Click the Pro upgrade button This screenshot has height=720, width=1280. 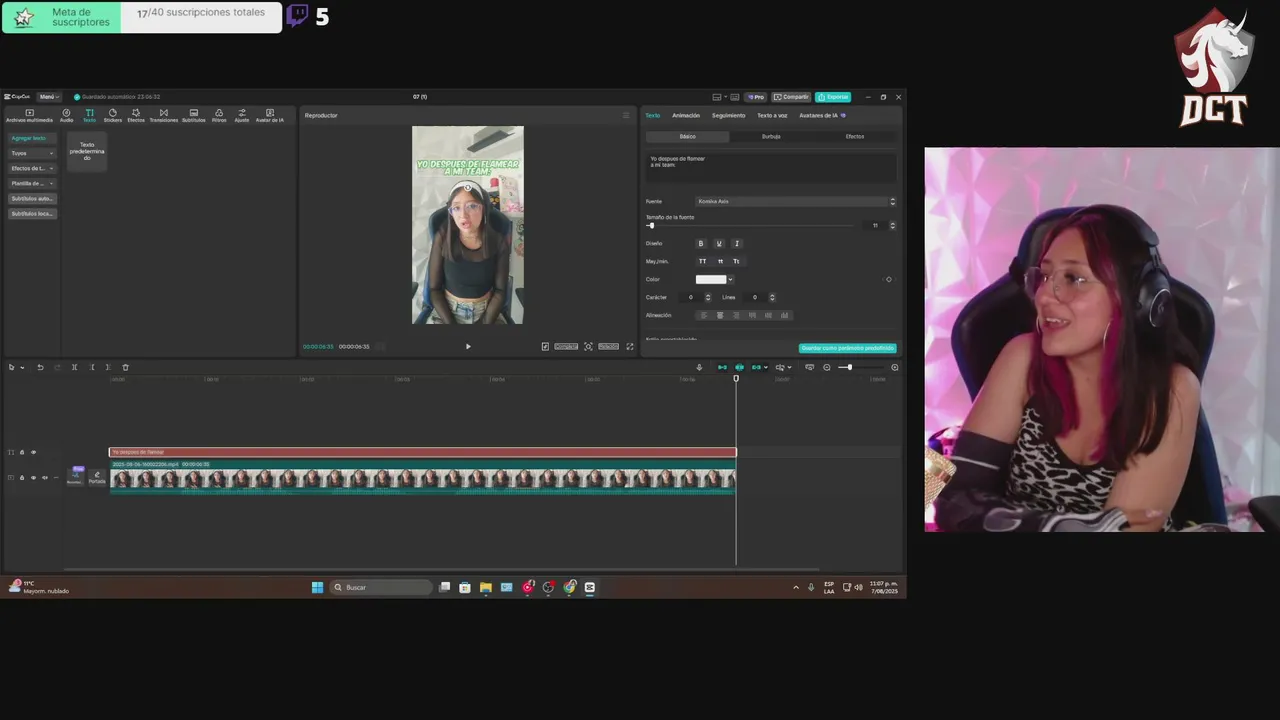756,97
